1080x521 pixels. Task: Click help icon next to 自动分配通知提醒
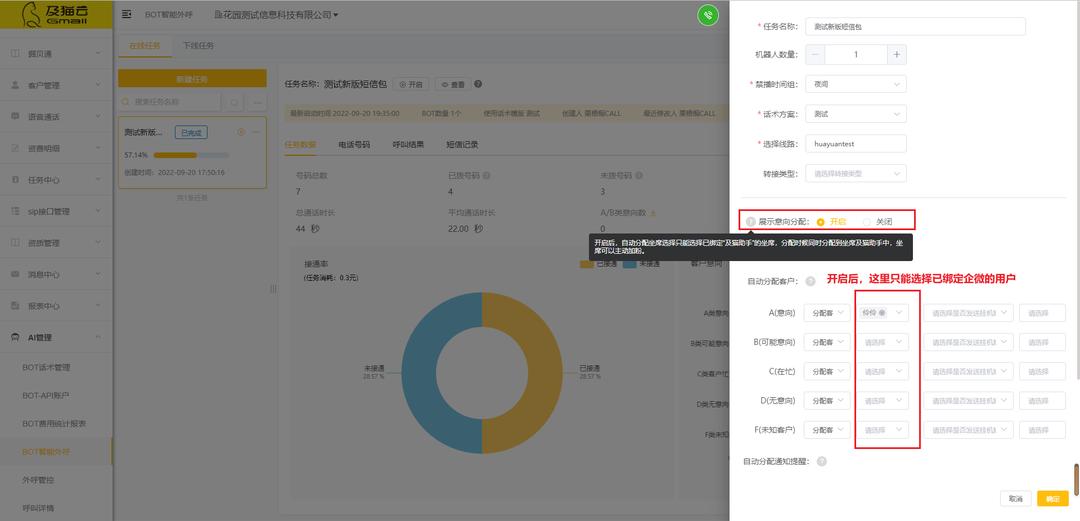point(821,461)
